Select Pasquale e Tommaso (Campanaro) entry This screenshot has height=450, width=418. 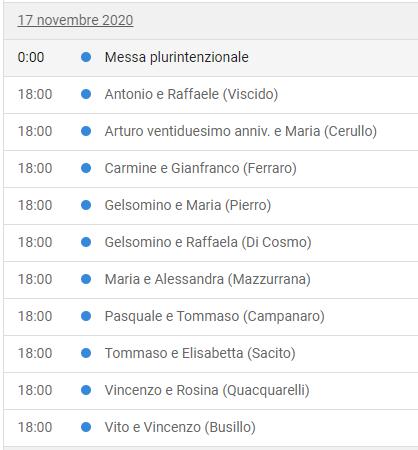pyautogui.click(x=215, y=316)
